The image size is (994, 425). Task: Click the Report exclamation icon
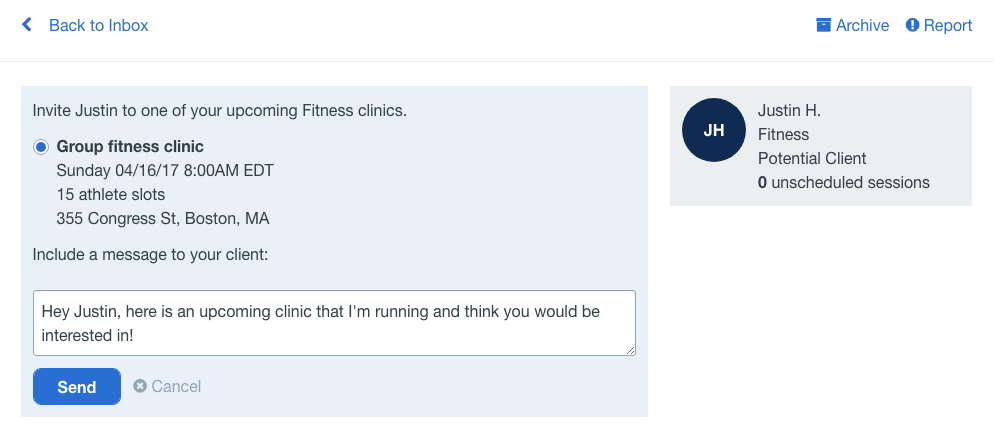912,25
